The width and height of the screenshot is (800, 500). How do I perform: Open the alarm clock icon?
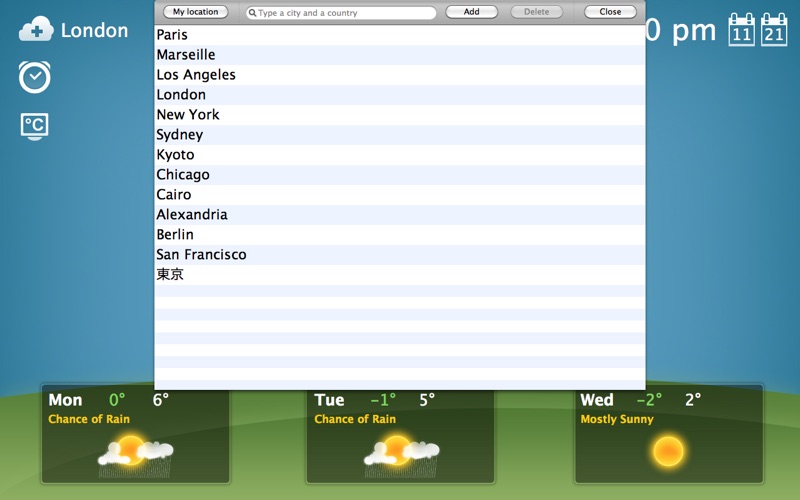[35, 77]
